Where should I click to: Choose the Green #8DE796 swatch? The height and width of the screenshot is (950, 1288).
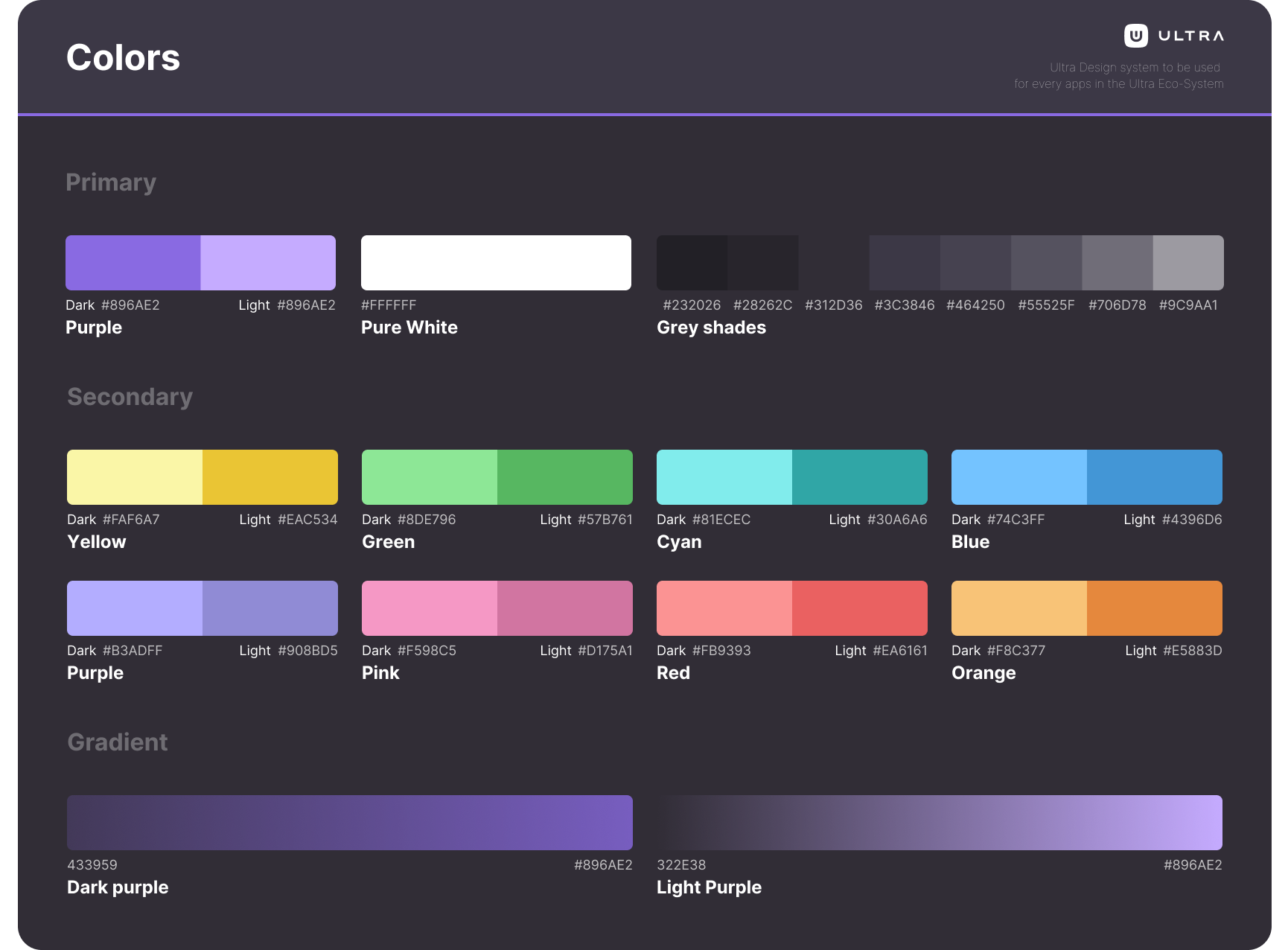coord(430,477)
